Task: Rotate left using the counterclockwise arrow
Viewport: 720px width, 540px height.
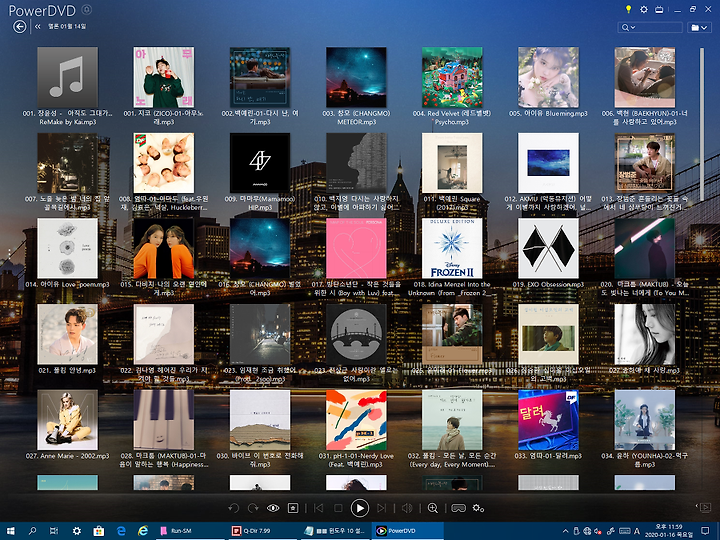Action: (x=234, y=508)
